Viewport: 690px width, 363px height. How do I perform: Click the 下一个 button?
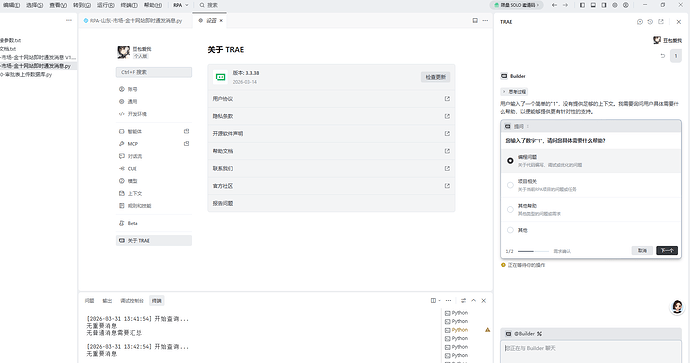click(x=667, y=250)
